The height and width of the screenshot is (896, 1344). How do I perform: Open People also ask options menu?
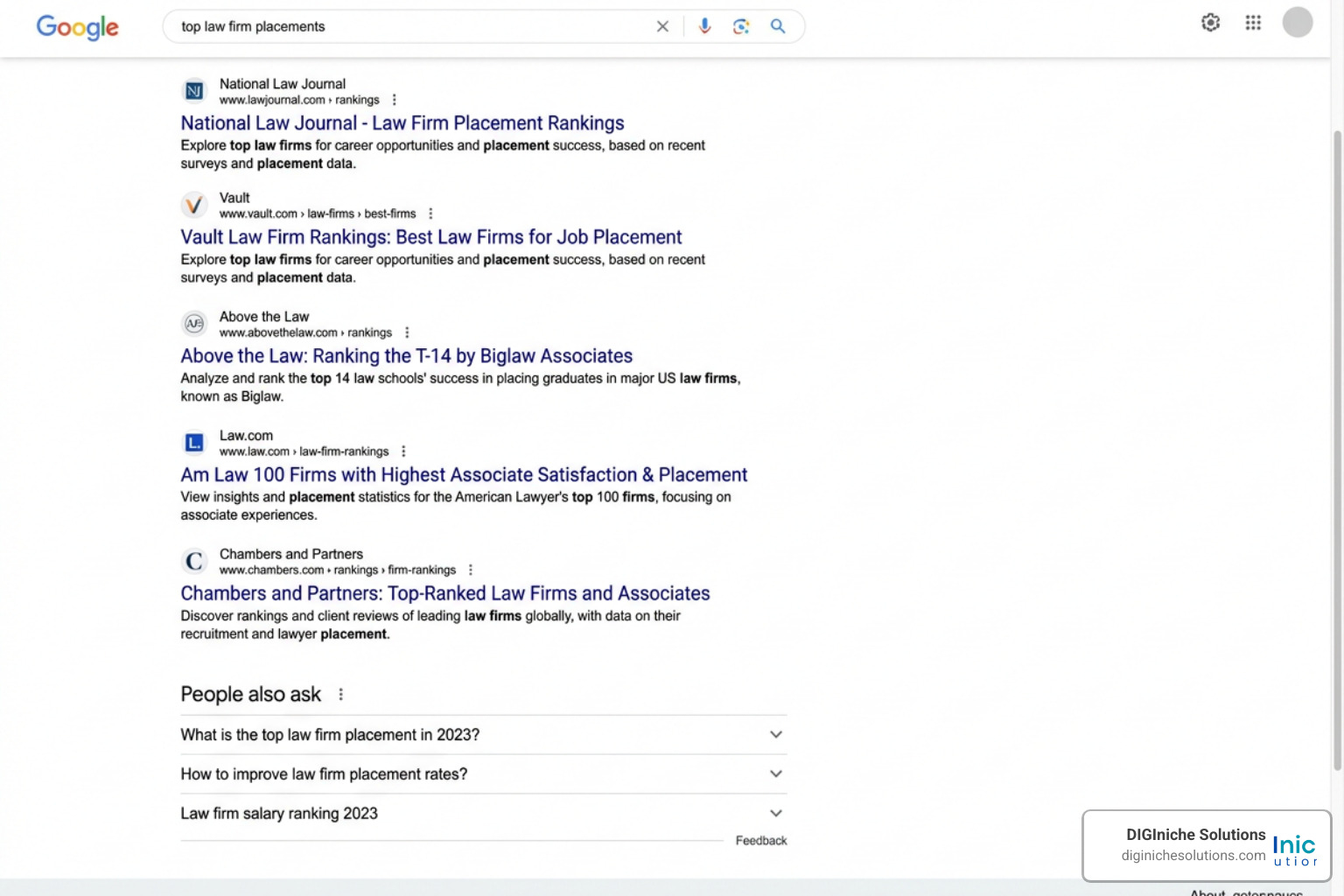[341, 695]
